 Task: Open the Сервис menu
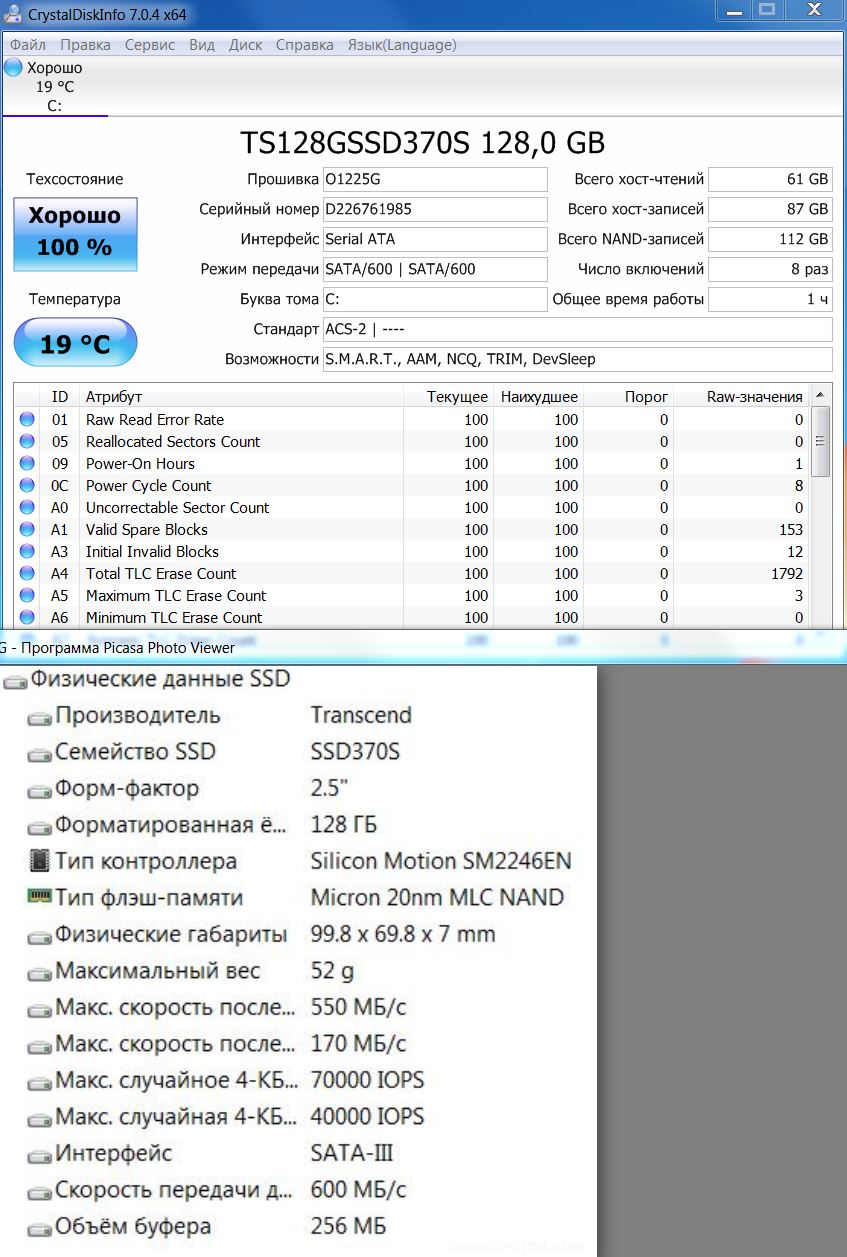pyautogui.click(x=150, y=45)
